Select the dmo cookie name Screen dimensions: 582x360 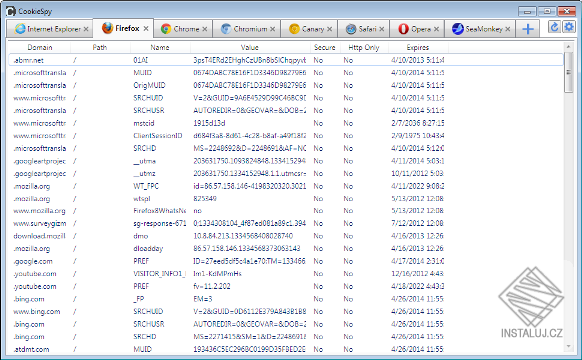(x=141, y=236)
